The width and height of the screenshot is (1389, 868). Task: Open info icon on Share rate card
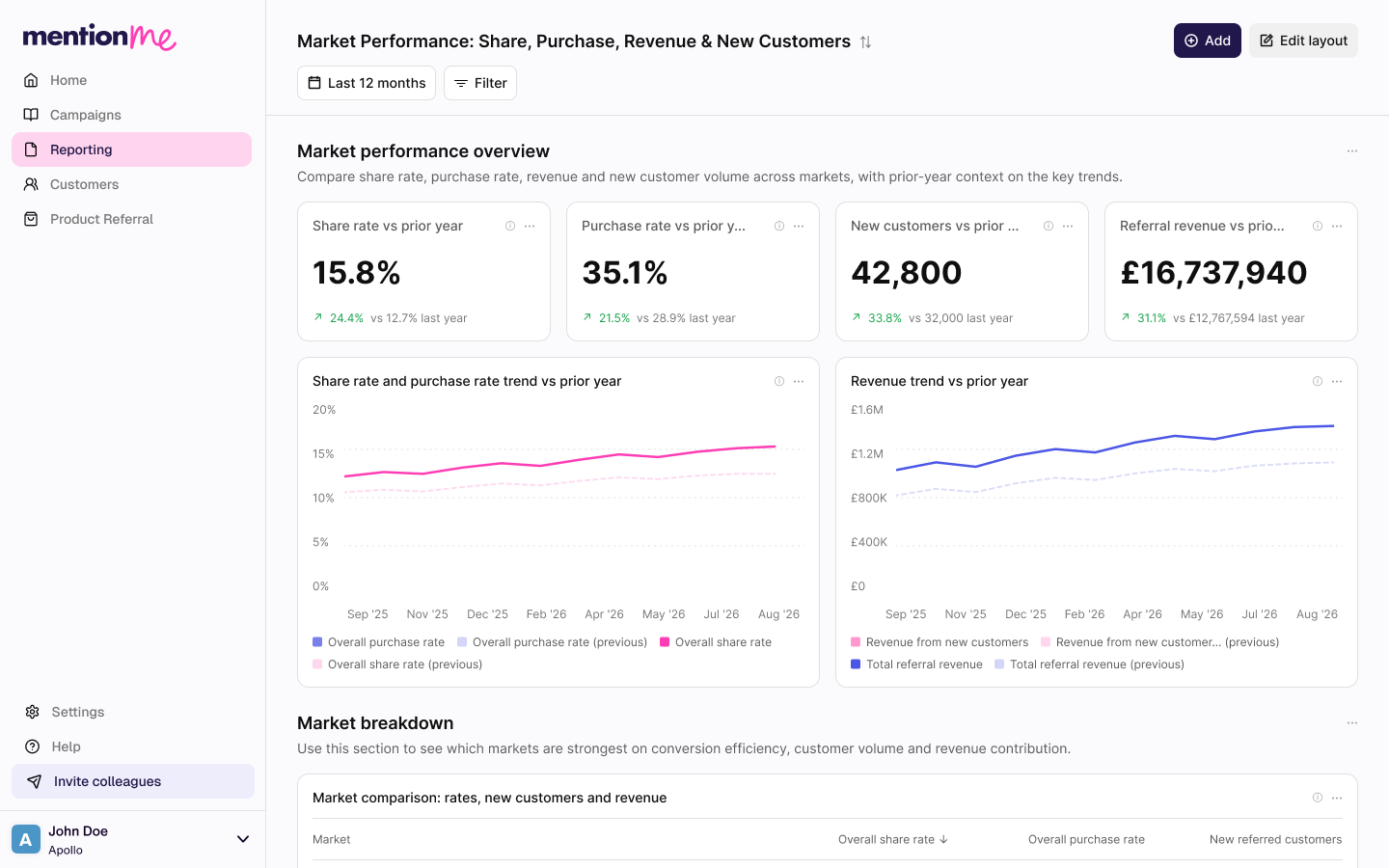[510, 226]
